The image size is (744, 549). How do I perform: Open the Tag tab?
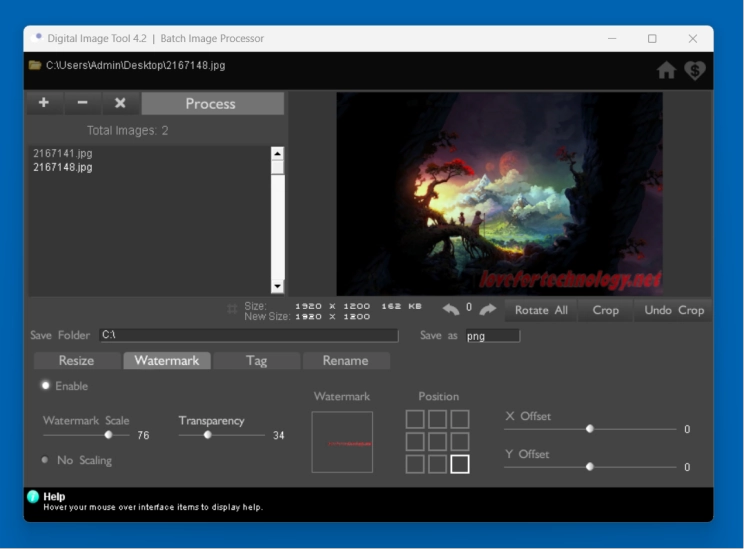[257, 361]
